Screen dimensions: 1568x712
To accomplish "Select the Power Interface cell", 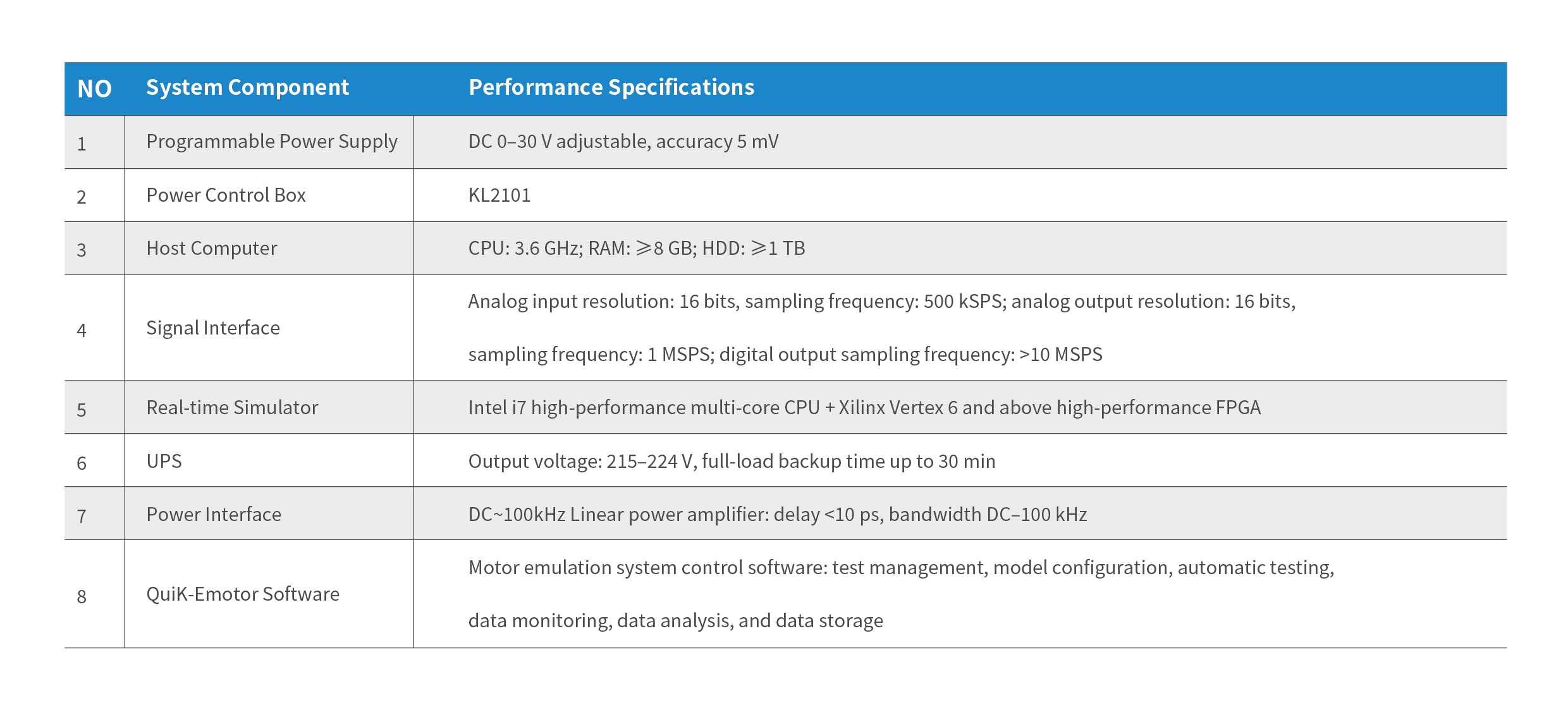I will point(214,515).
